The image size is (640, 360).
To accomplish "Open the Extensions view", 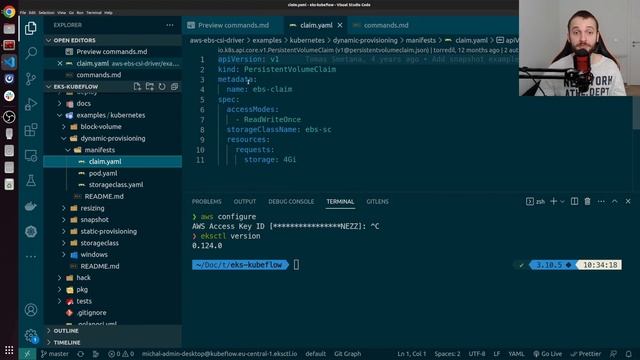I will [31, 130].
